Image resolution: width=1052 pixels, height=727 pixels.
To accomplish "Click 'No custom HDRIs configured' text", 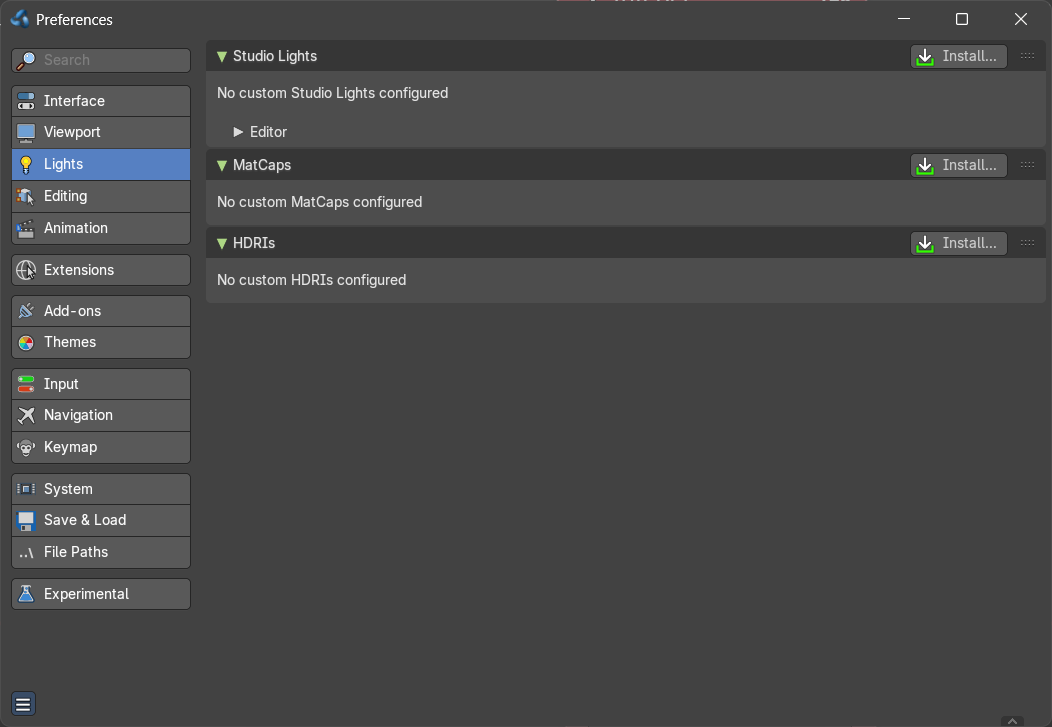I will coord(311,280).
